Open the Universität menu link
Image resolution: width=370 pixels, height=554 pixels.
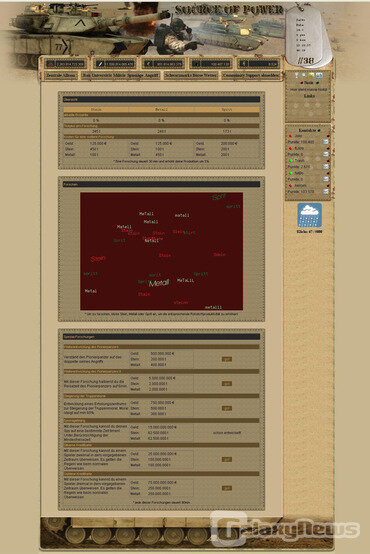(x=101, y=76)
